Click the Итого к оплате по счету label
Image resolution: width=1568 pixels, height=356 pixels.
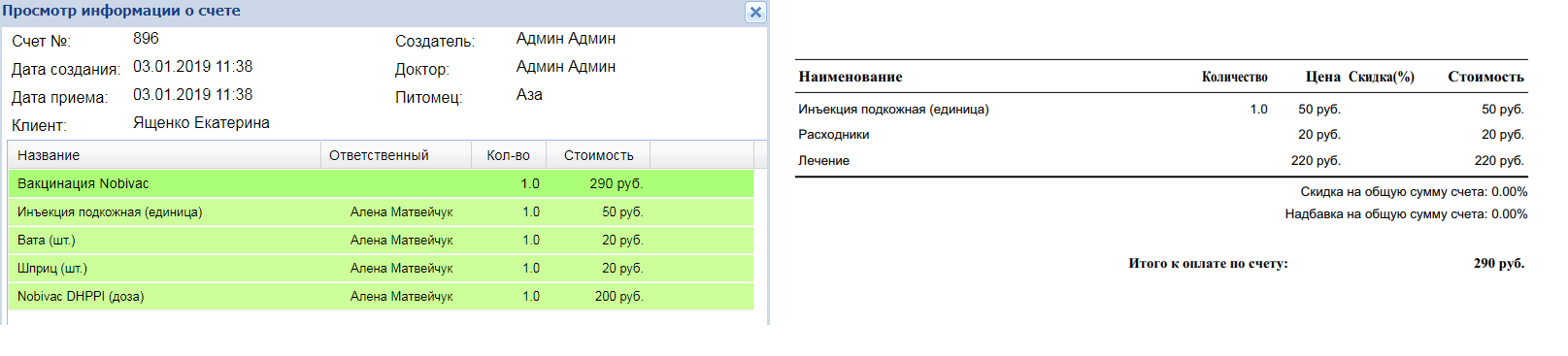1208,264
